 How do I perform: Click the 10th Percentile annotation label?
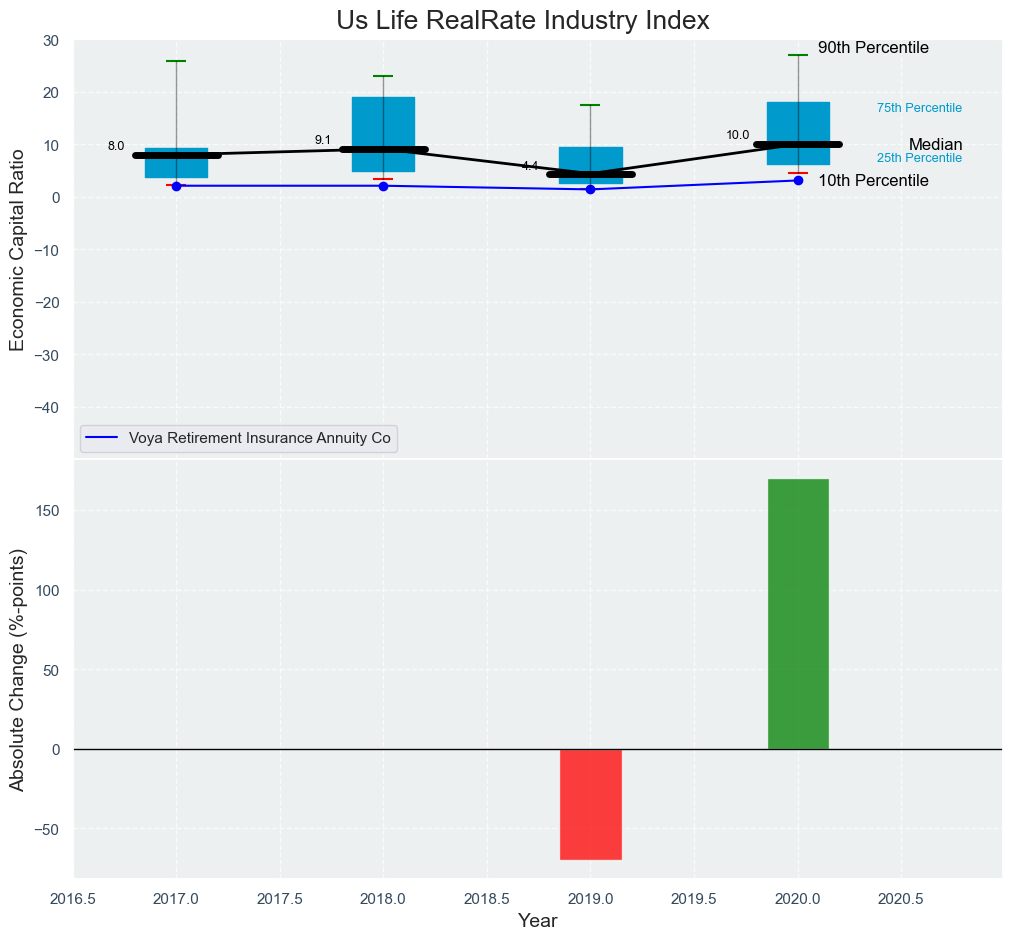(x=873, y=181)
